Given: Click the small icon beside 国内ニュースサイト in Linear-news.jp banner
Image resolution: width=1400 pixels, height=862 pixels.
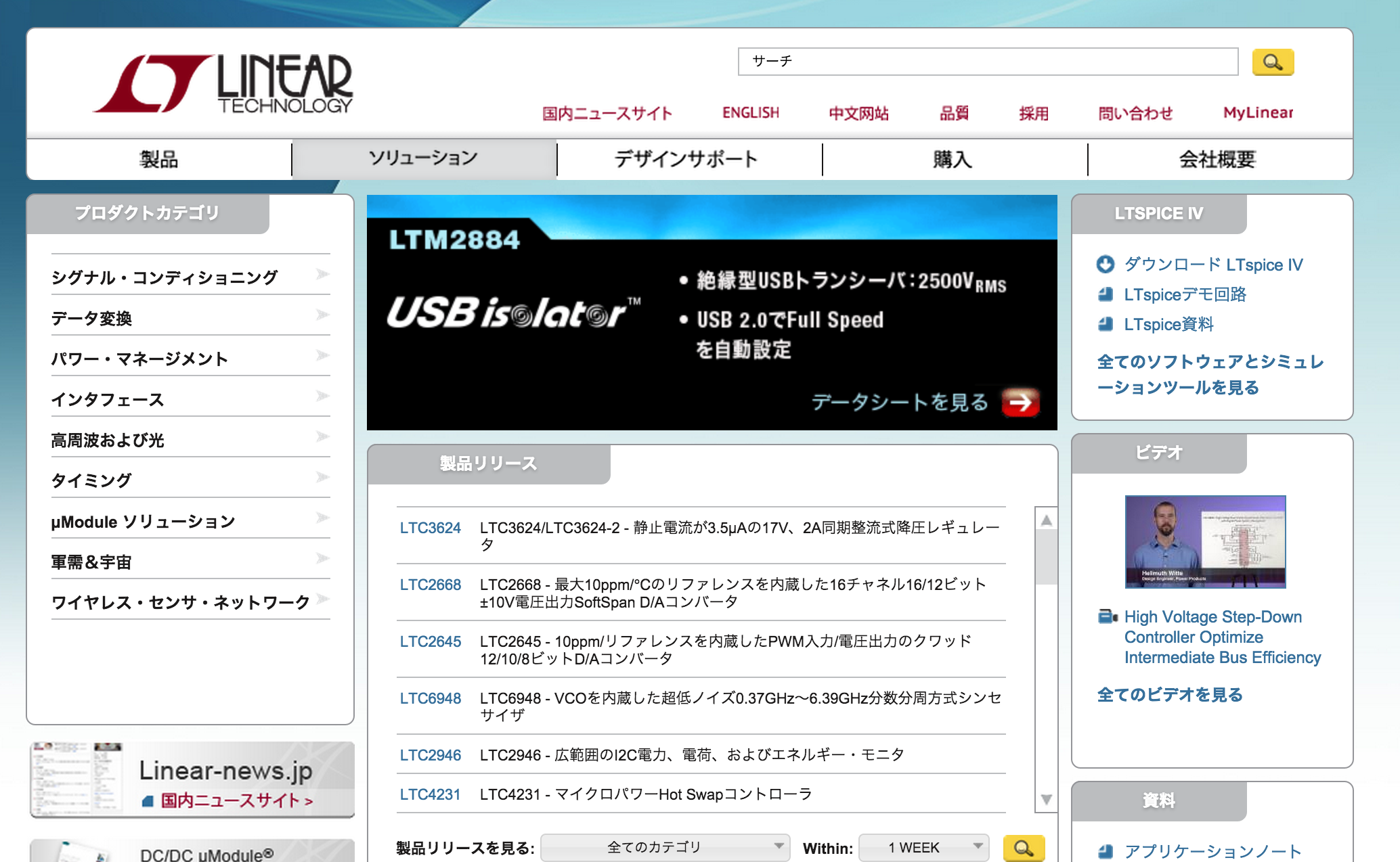Looking at the screenshot, I should pos(148,801).
